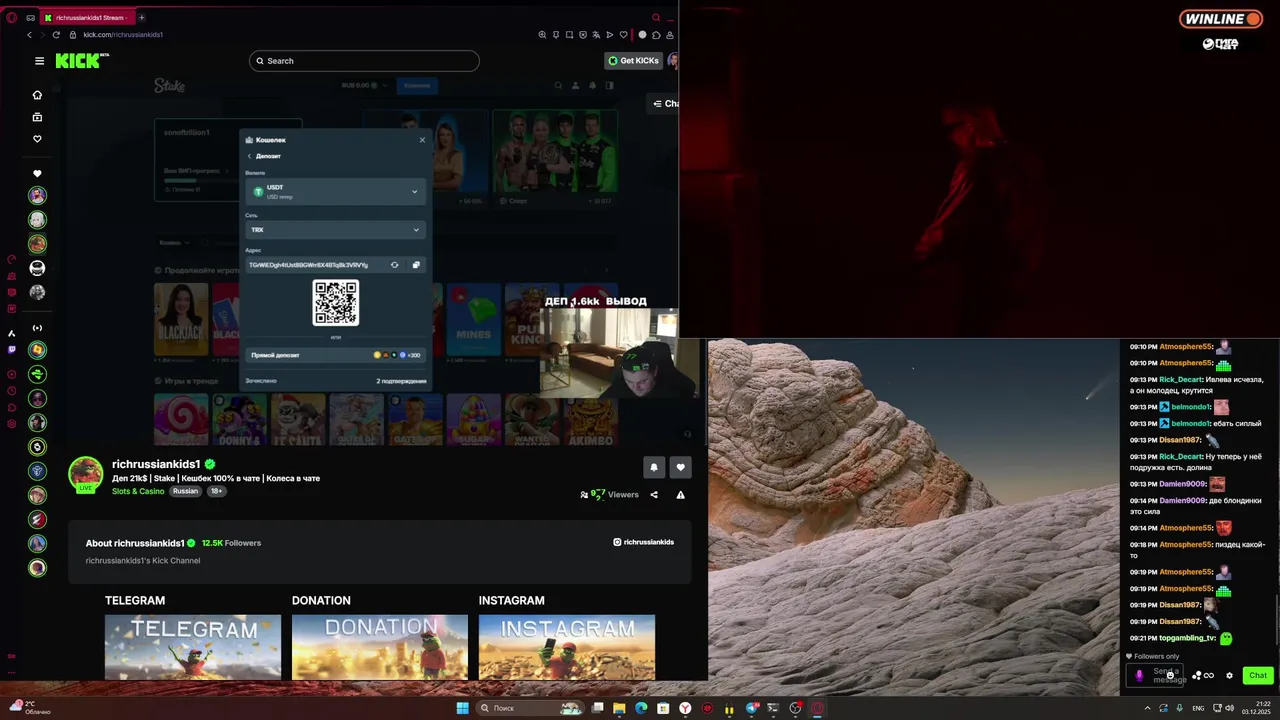1280x720 pixels.
Task: Focus the Kick Search box
Action: [364, 61]
